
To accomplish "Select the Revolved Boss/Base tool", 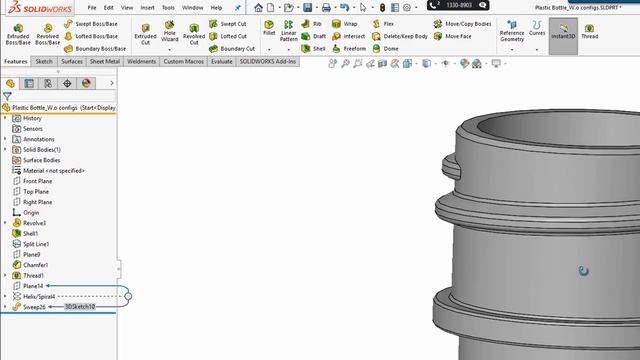I will point(47,34).
